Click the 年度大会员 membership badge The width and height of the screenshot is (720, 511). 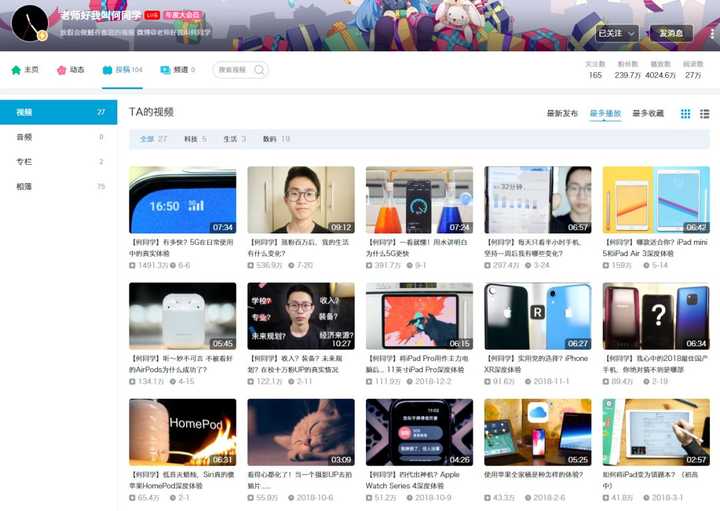(183, 15)
